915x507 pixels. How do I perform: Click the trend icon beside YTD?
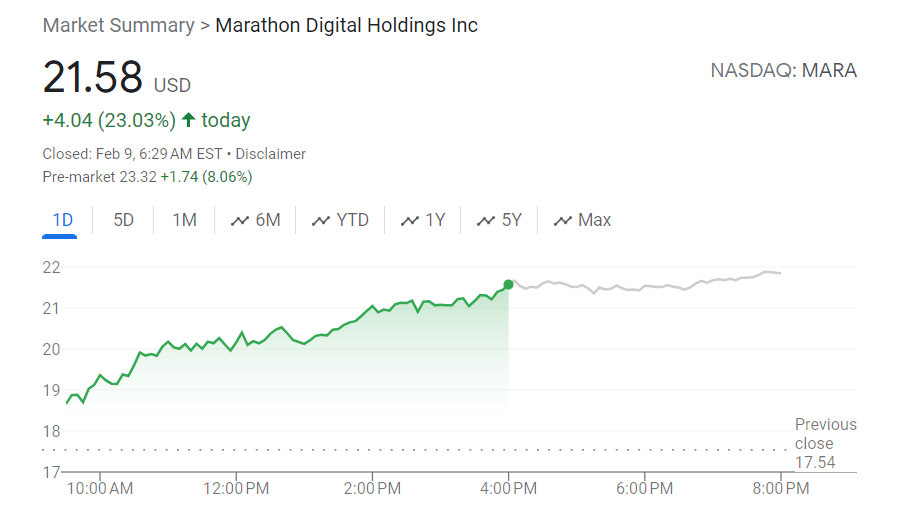[321, 221]
